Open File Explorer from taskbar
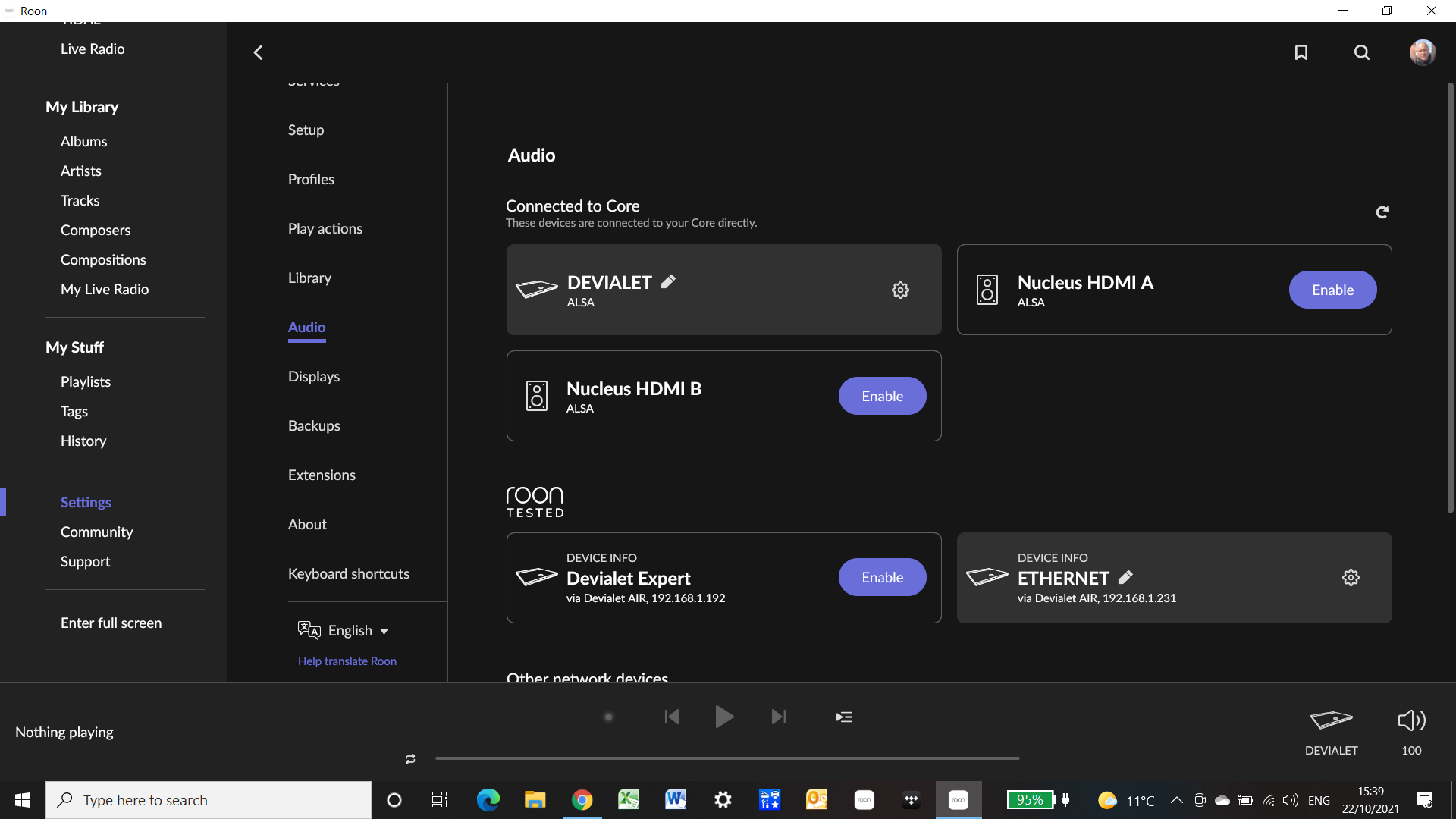 tap(535, 800)
